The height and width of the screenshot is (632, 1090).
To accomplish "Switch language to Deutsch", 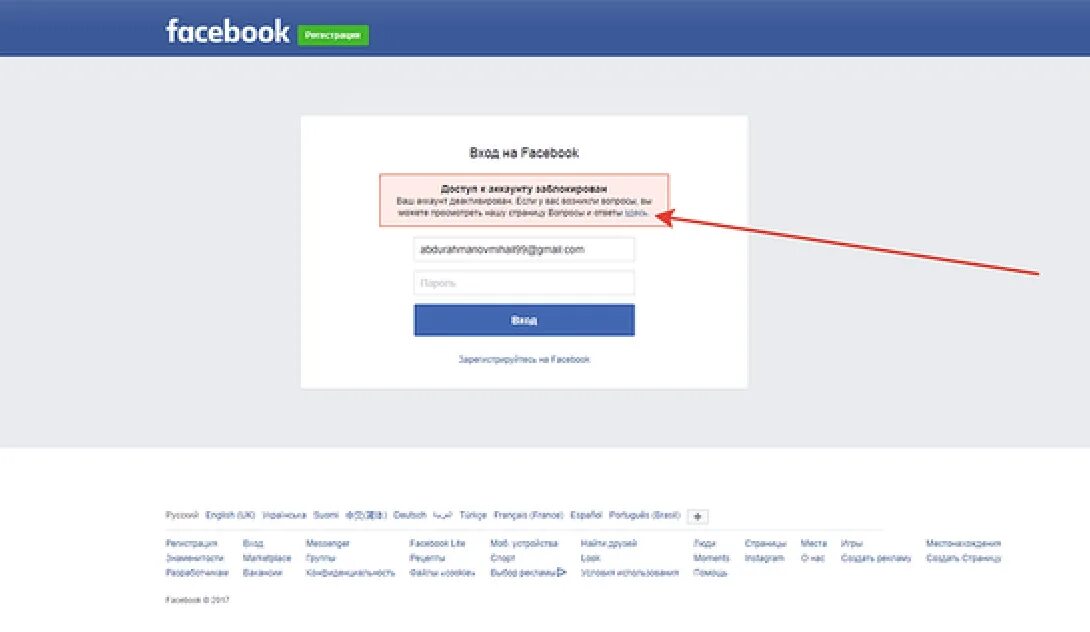I will coord(409,515).
